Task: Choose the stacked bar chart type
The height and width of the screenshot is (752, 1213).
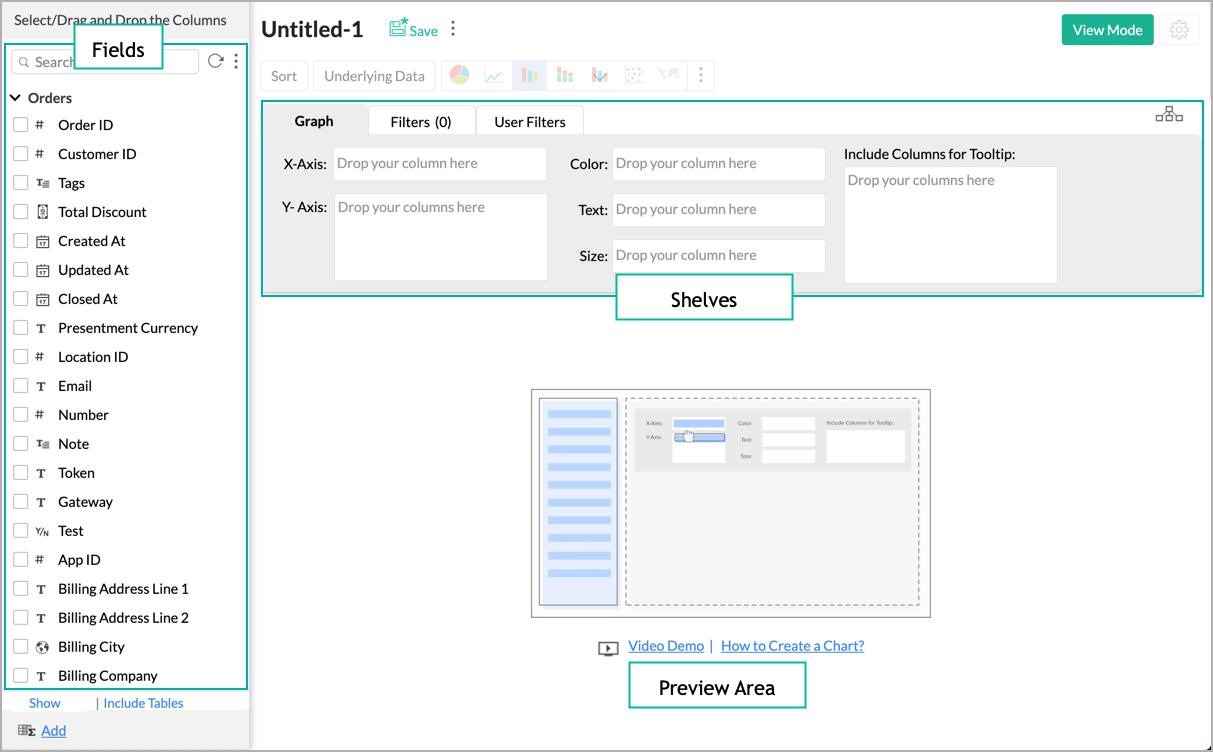Action: [x=564, y=75]
